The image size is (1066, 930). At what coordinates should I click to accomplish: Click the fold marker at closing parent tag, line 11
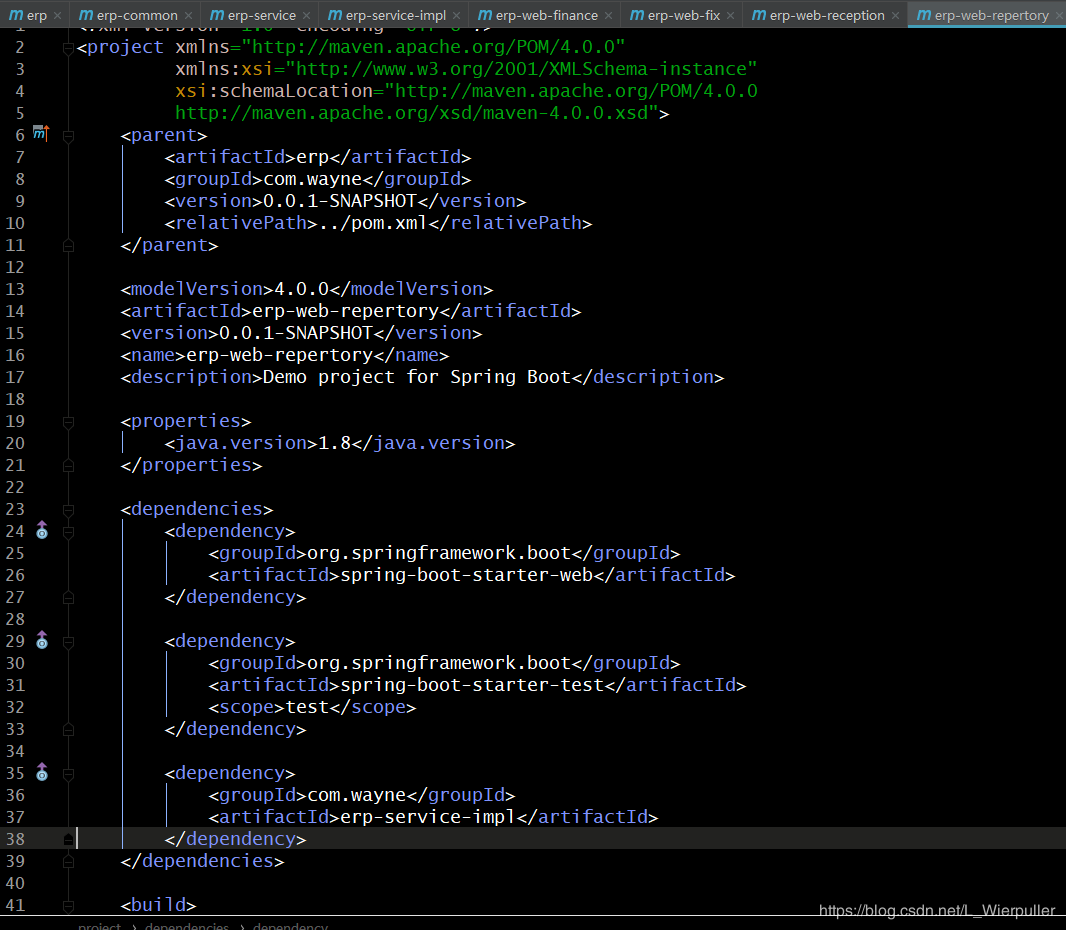point(68,245)
